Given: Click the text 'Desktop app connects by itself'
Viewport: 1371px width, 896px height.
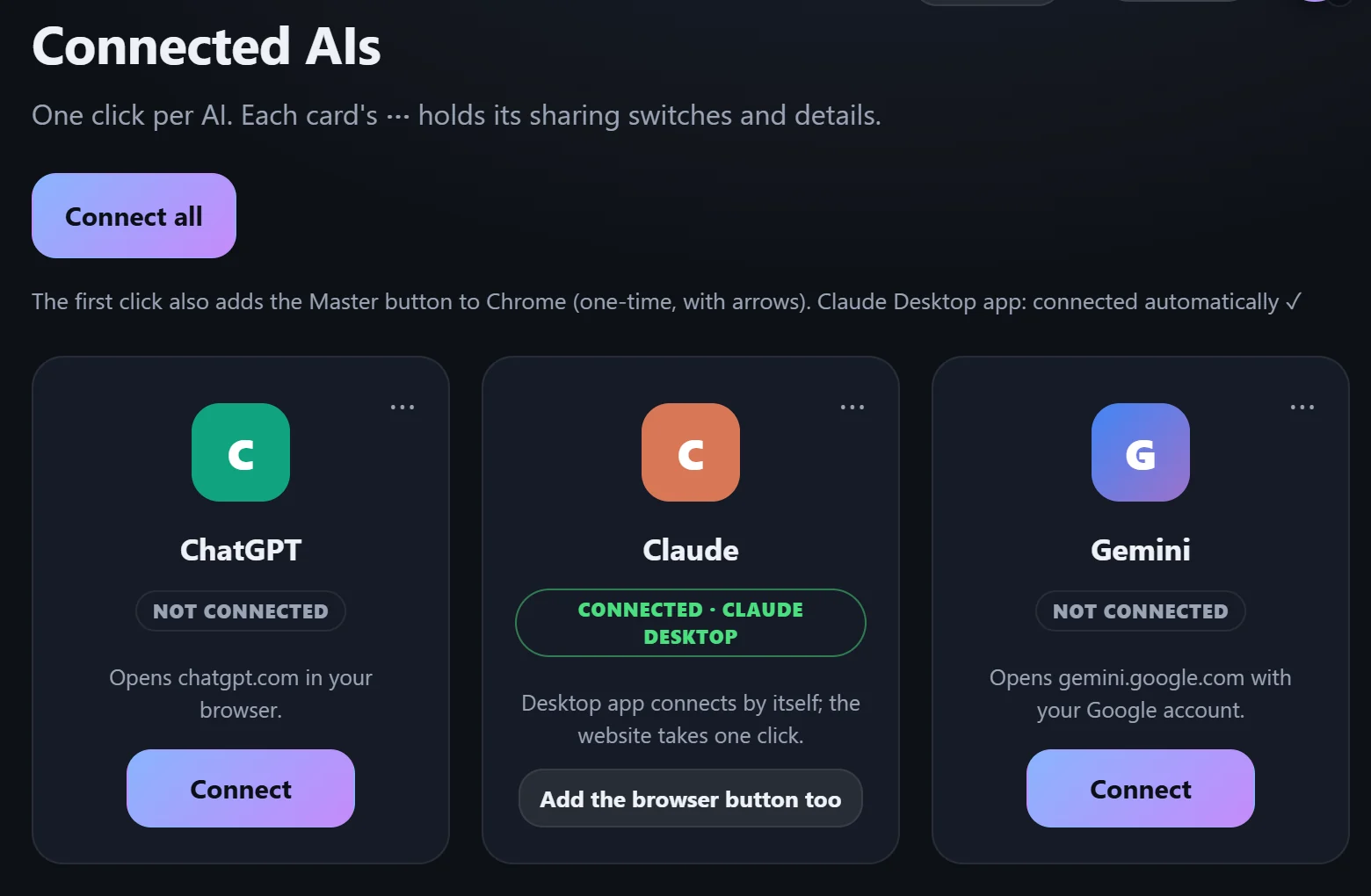Looking at the screenshot, I should pos(671,704).
